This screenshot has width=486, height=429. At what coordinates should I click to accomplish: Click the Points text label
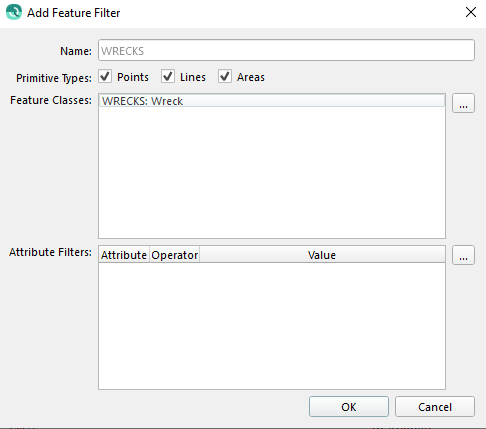coord(133,77)
